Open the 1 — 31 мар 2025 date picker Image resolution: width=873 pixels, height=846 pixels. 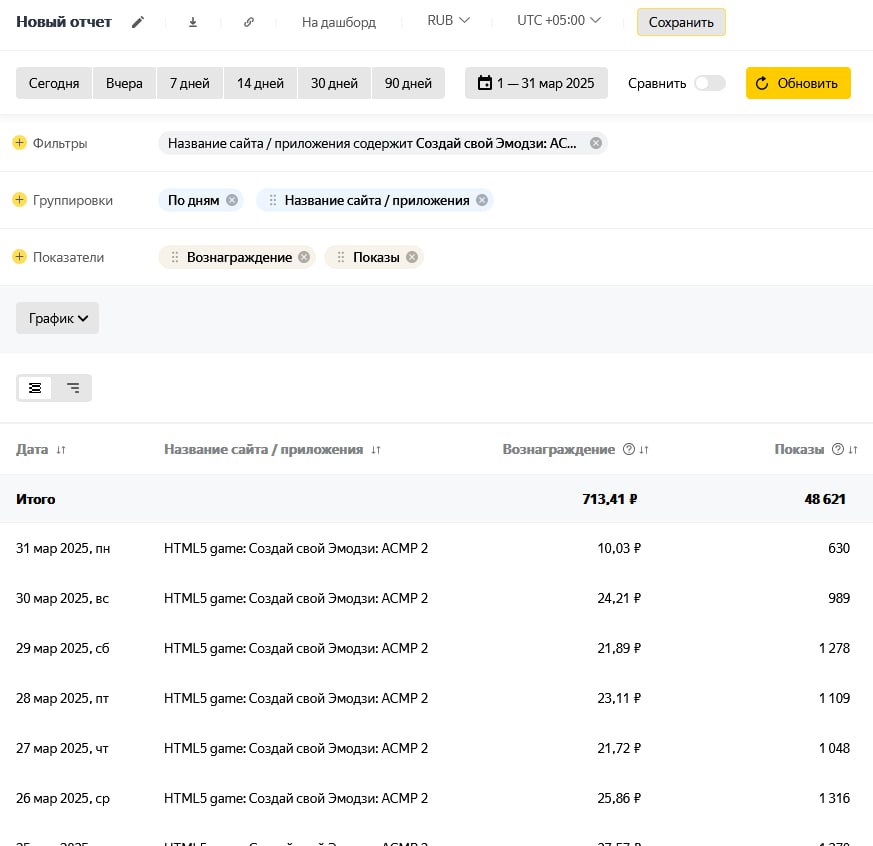tap(536, 83)
